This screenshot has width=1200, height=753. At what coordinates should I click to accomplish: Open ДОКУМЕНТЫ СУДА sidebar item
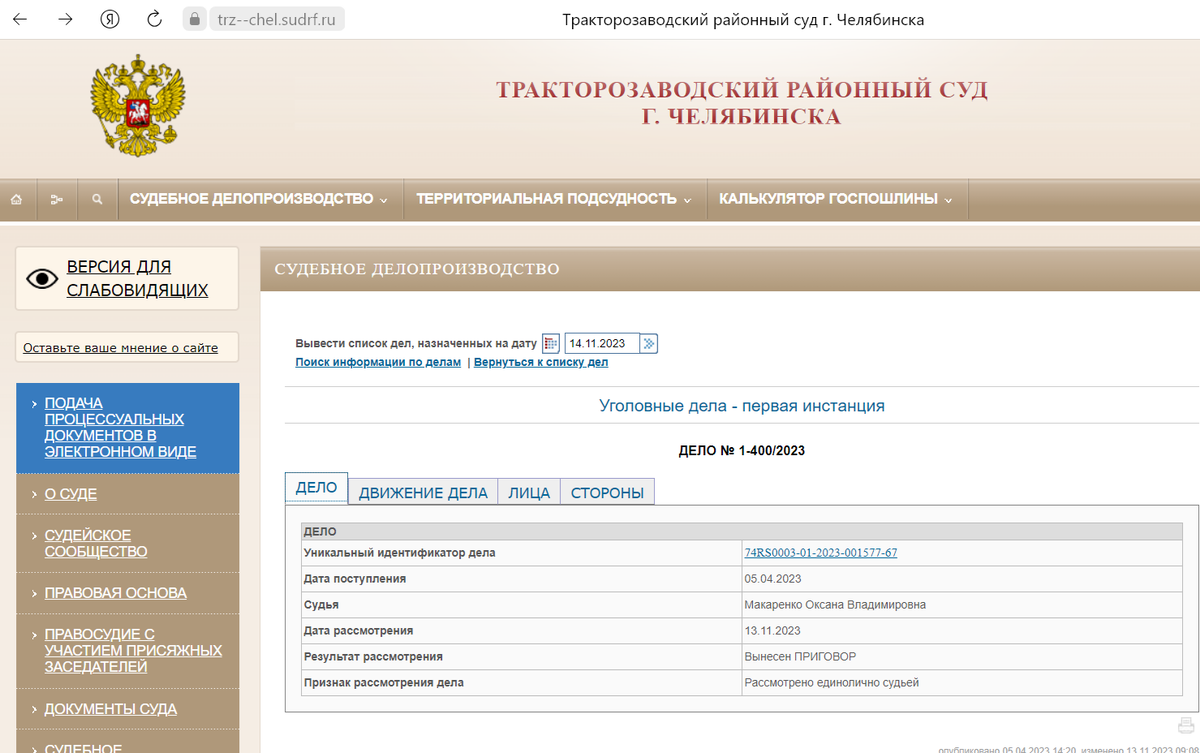pyautogui.click(x=111, y=709)
